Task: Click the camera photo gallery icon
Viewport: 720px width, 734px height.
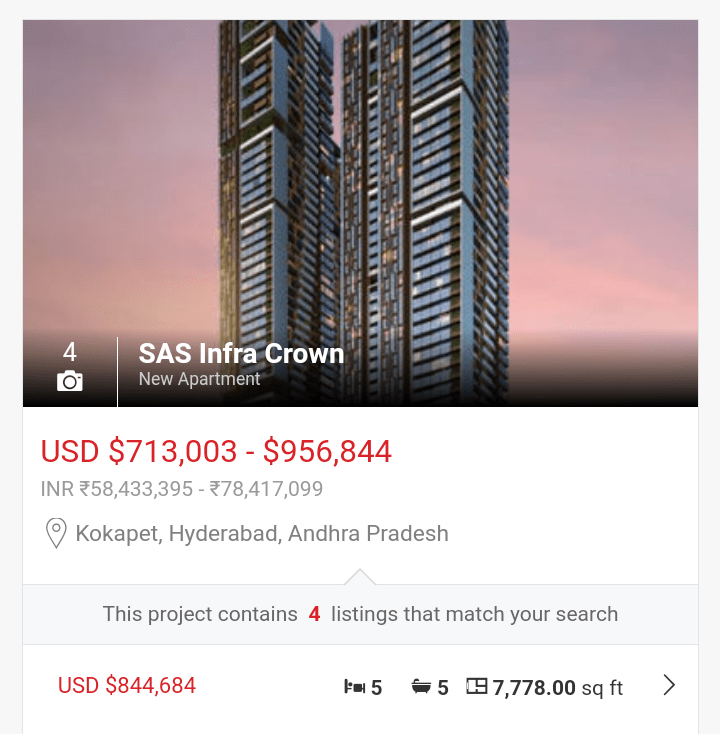Action: (x=70, y=381)
